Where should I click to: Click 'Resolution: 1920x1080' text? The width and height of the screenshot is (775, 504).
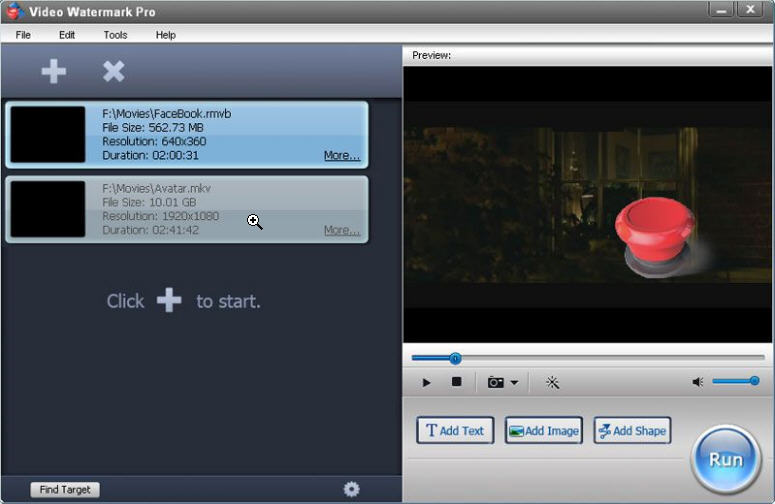click(x=161, y=216)
